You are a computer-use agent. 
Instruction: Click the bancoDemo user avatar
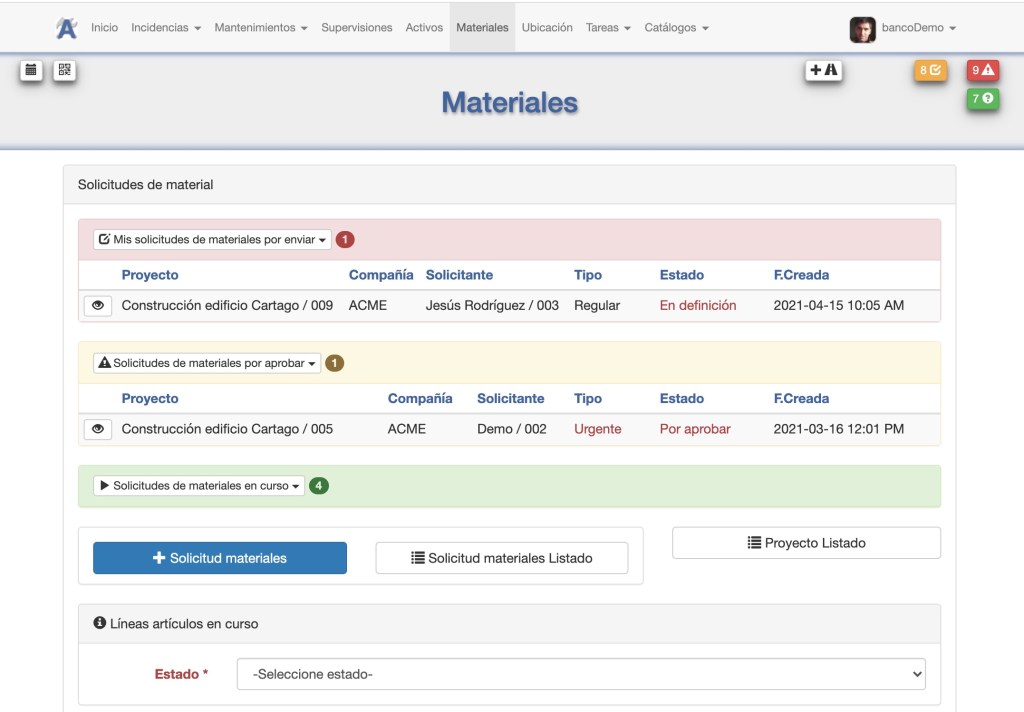pyautogui.click(x=862, y=29)
